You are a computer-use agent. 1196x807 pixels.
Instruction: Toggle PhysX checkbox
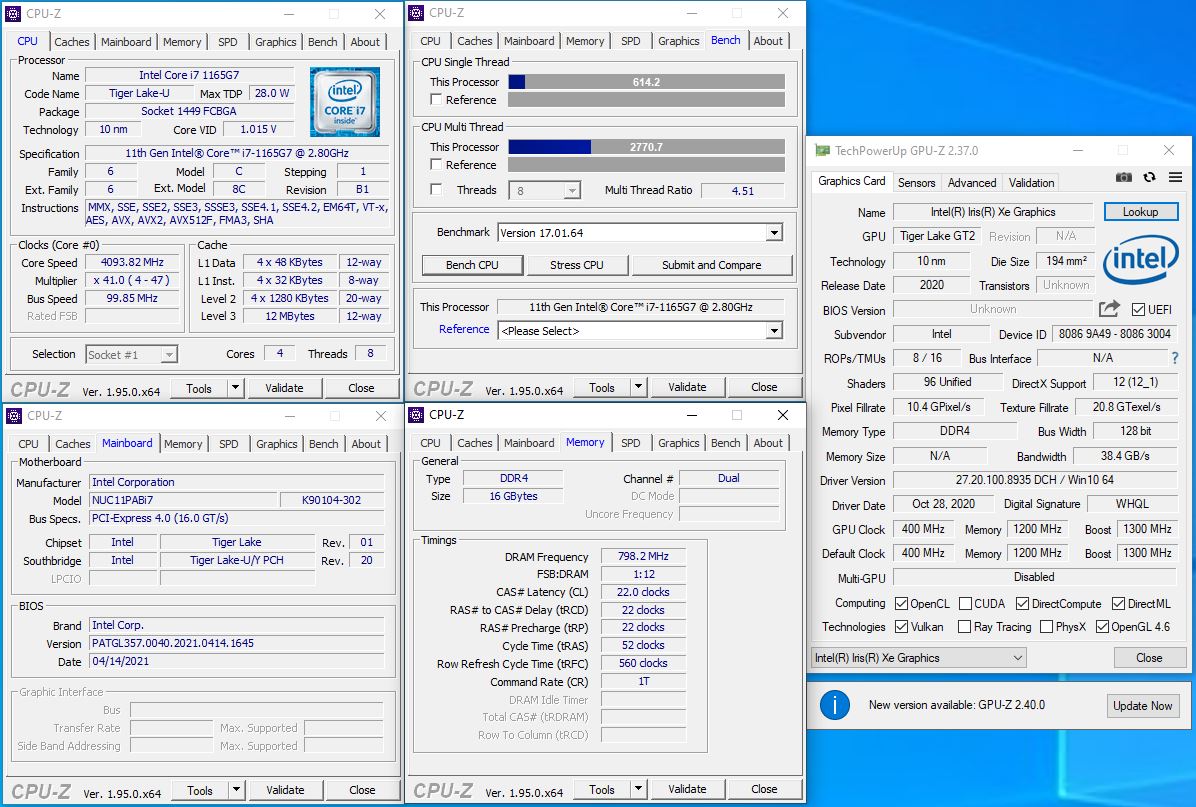[x=1046, y=626]
